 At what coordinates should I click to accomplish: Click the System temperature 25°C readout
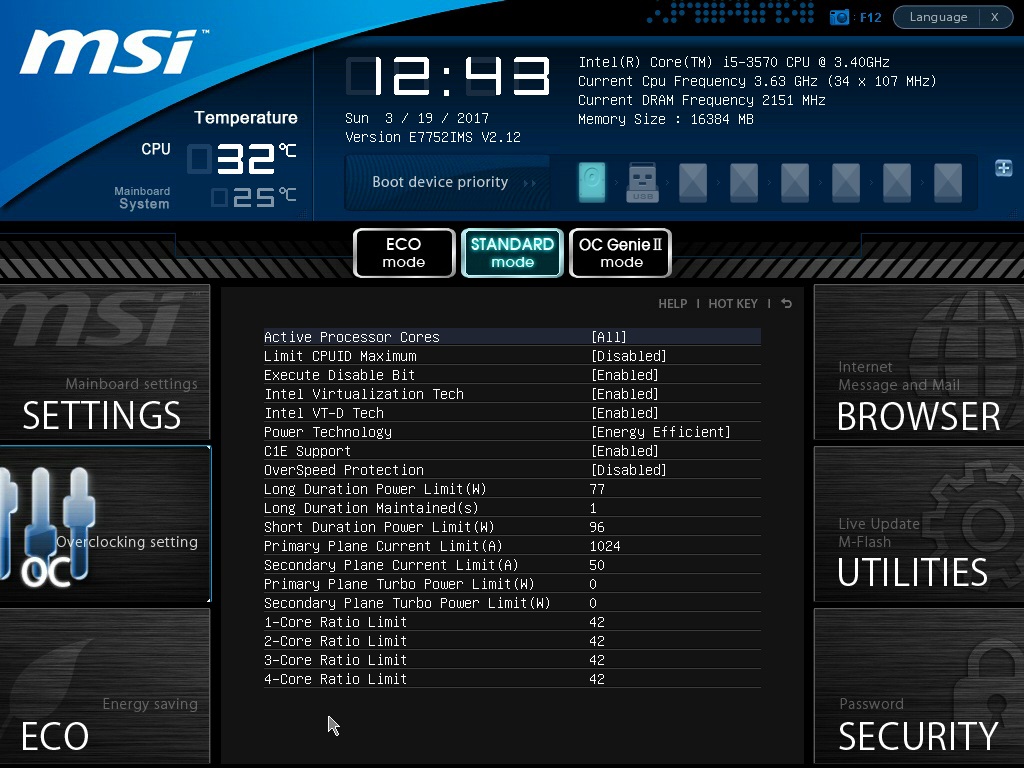coord(254,197)
